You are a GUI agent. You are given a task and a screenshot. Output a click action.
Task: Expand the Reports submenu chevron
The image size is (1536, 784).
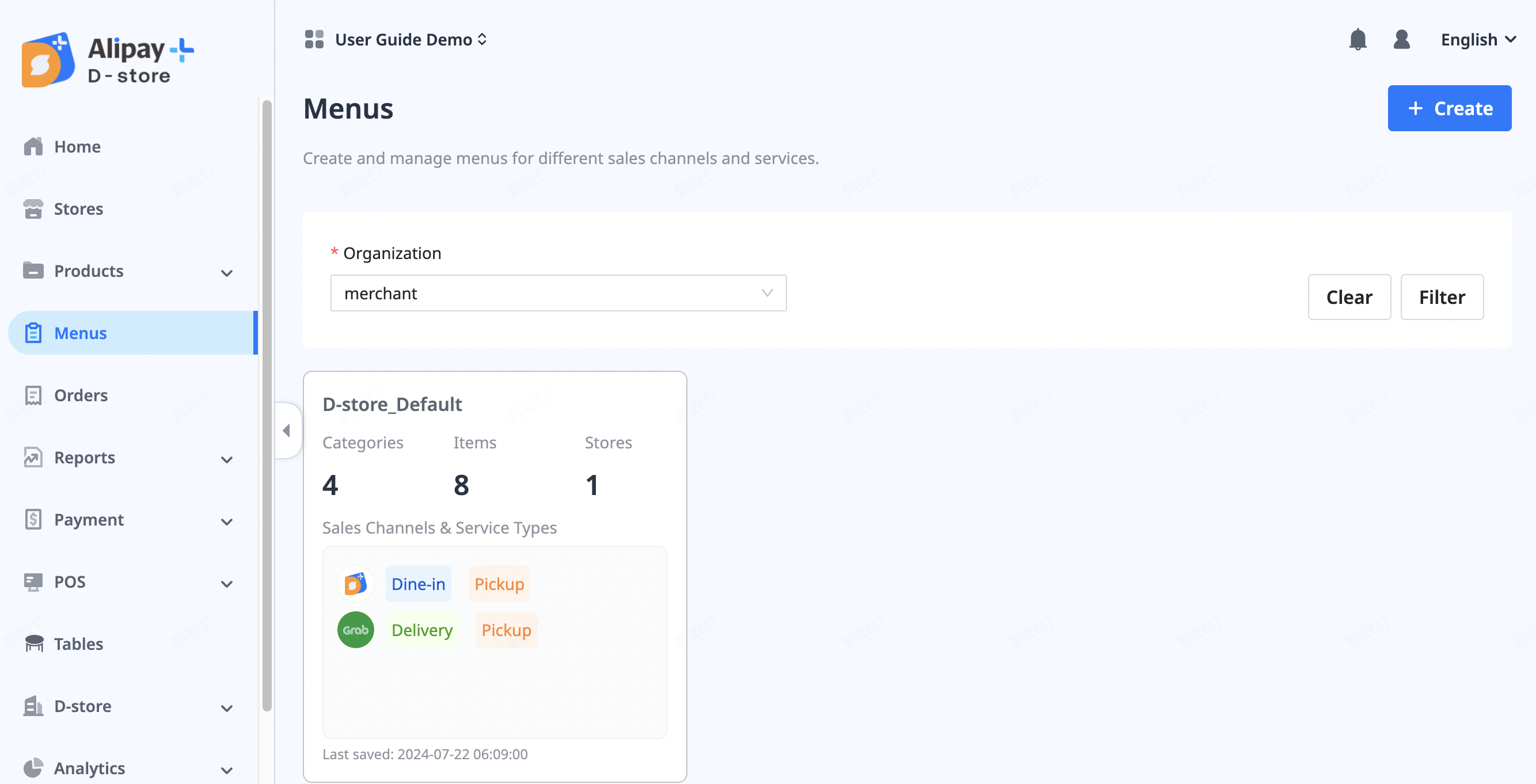coord(227,459)
